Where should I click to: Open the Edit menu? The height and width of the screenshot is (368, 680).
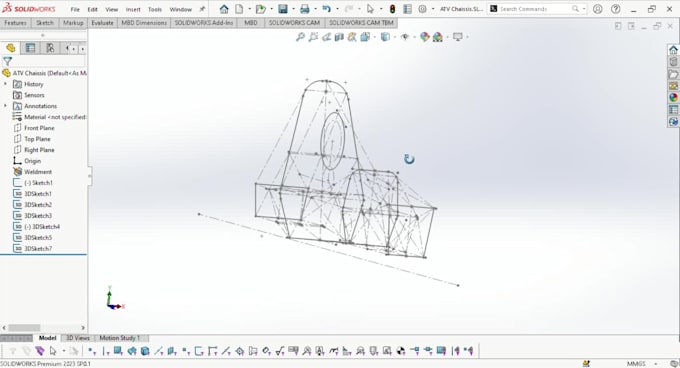click(92, 9)
